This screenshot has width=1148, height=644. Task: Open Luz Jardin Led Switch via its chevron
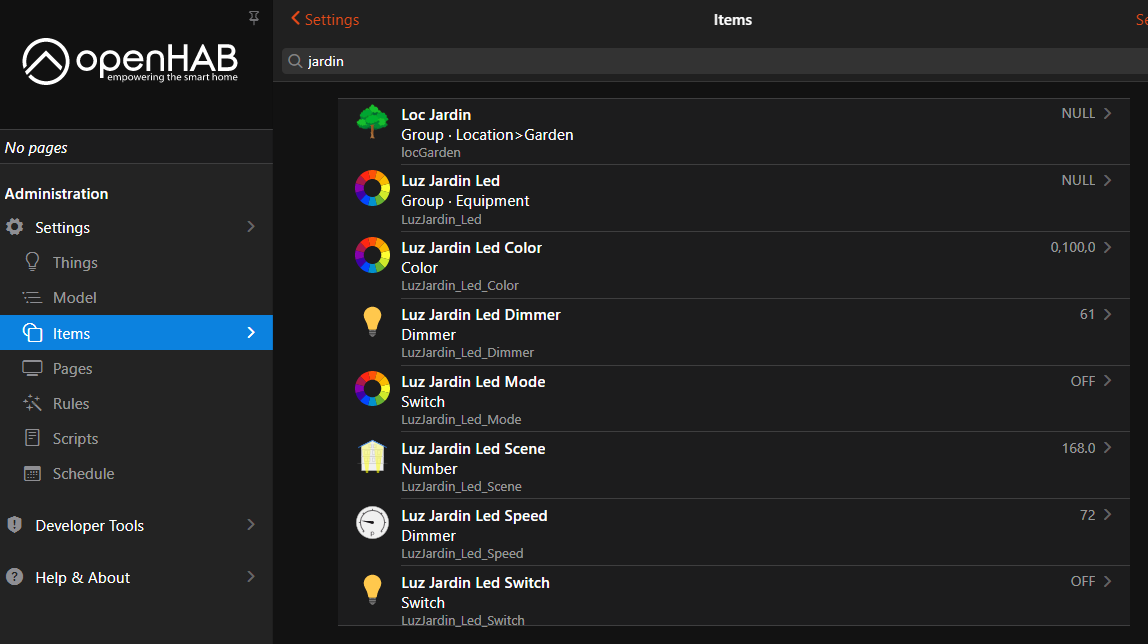[1108, 582]
